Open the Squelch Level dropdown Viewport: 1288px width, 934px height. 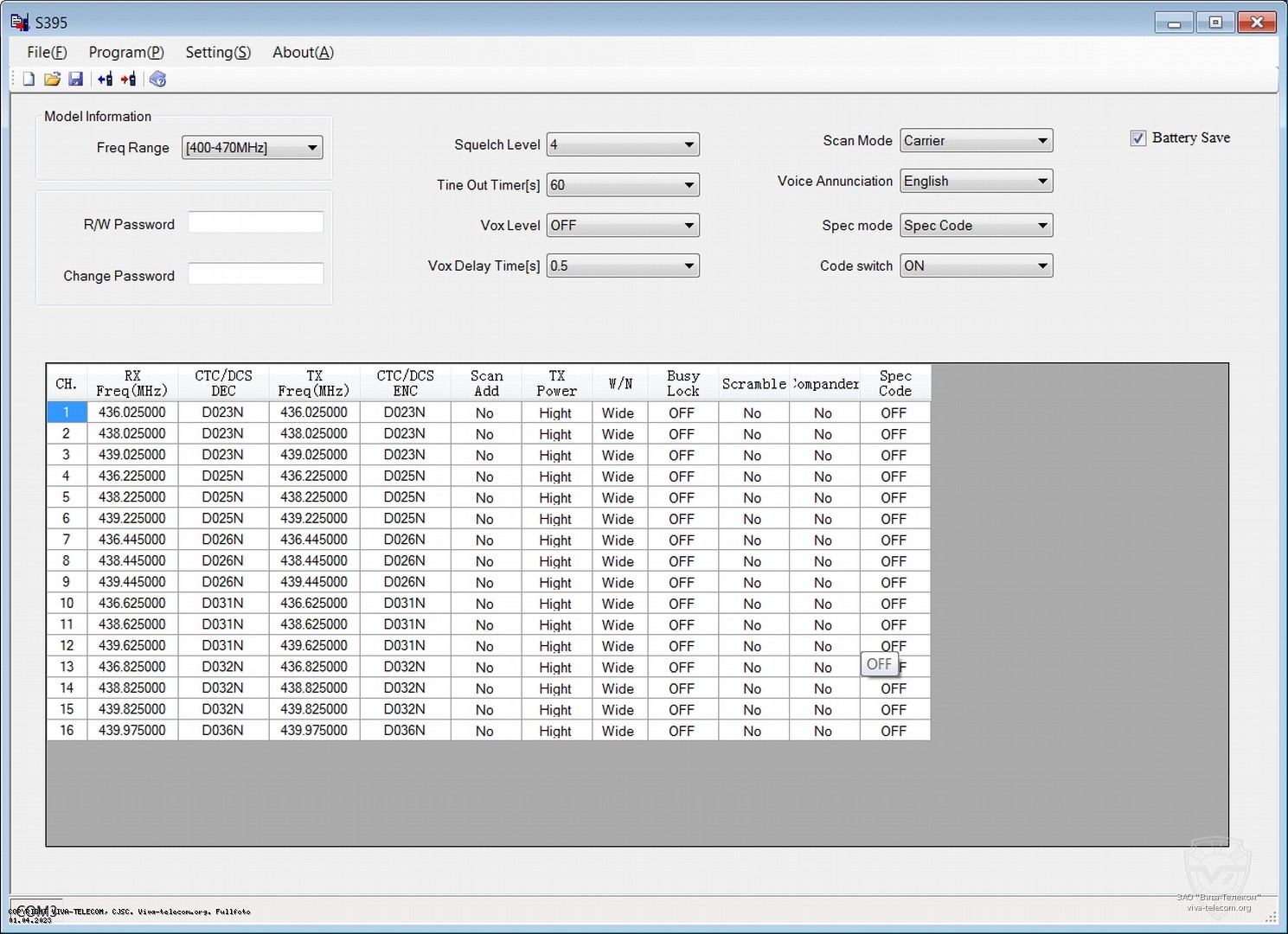pos(689,144)
